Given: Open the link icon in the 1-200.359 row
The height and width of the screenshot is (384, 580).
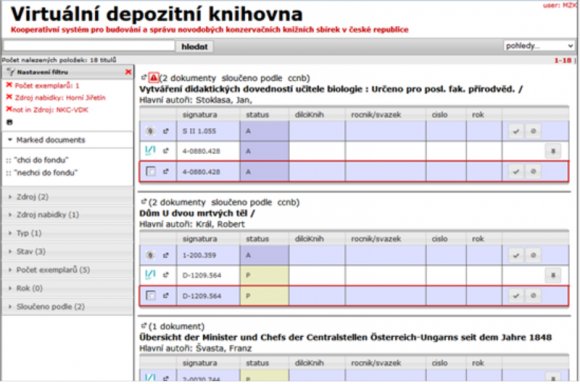Looking at the screenshot, I should tap(166, 255).
